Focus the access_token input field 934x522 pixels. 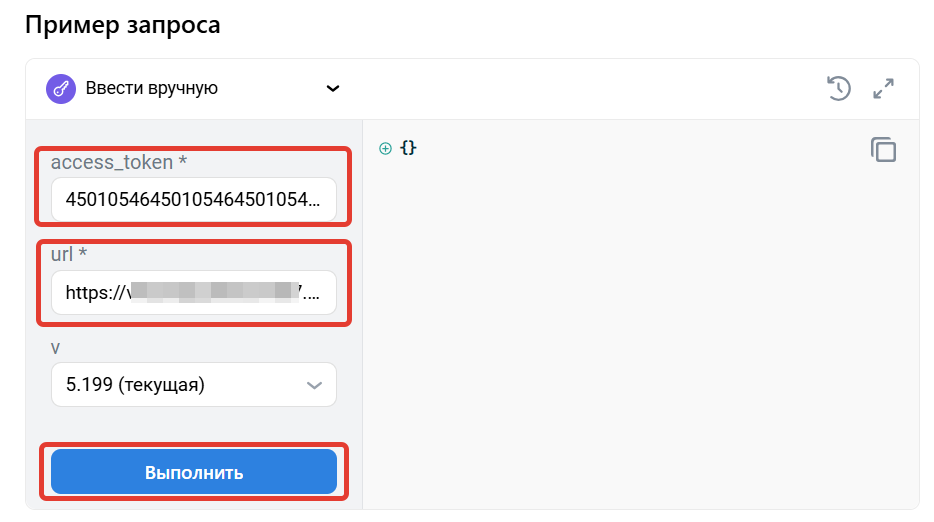click(x=193, y=199)
